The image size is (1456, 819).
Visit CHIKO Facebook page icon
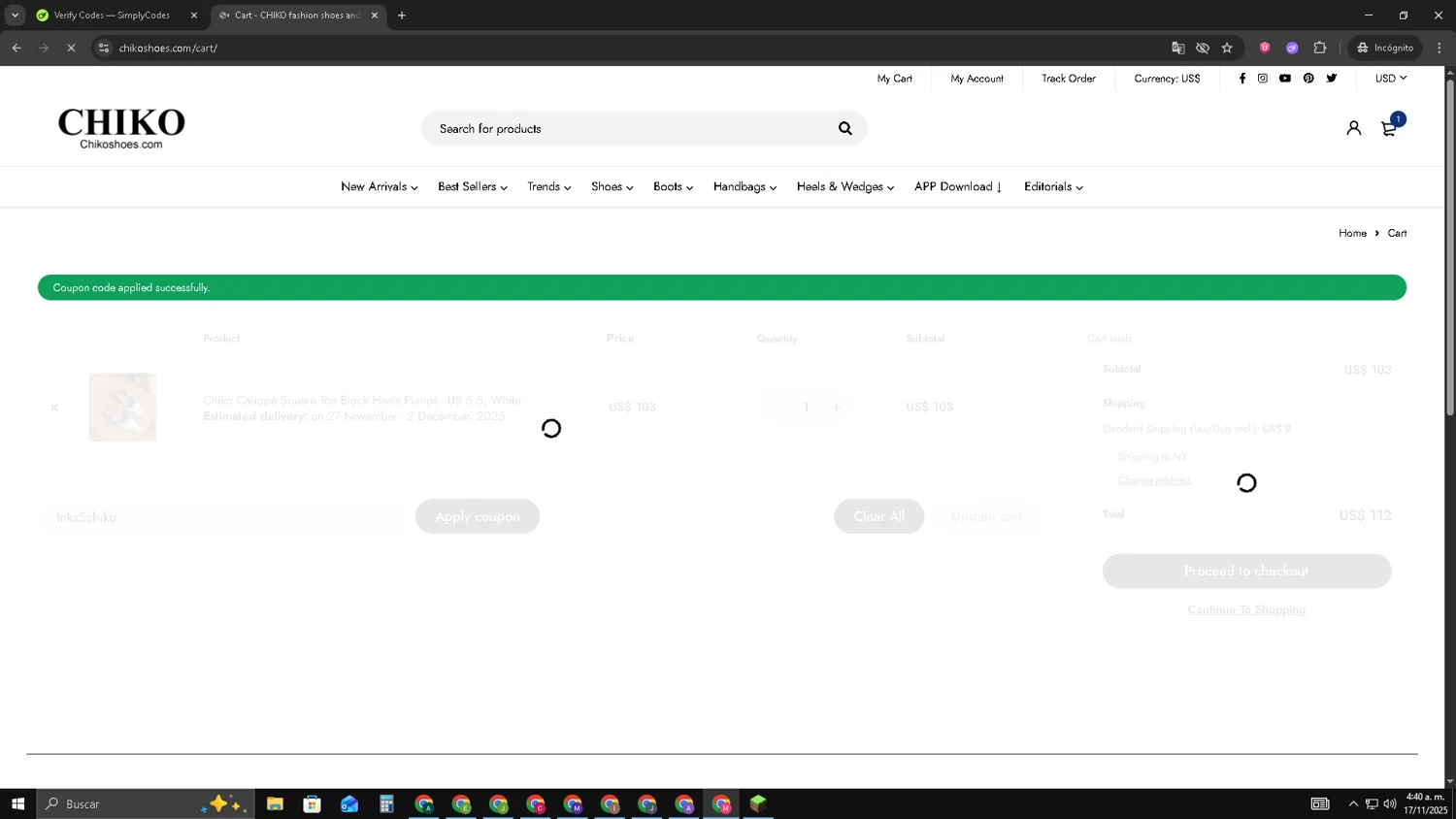coord(1241,79)
